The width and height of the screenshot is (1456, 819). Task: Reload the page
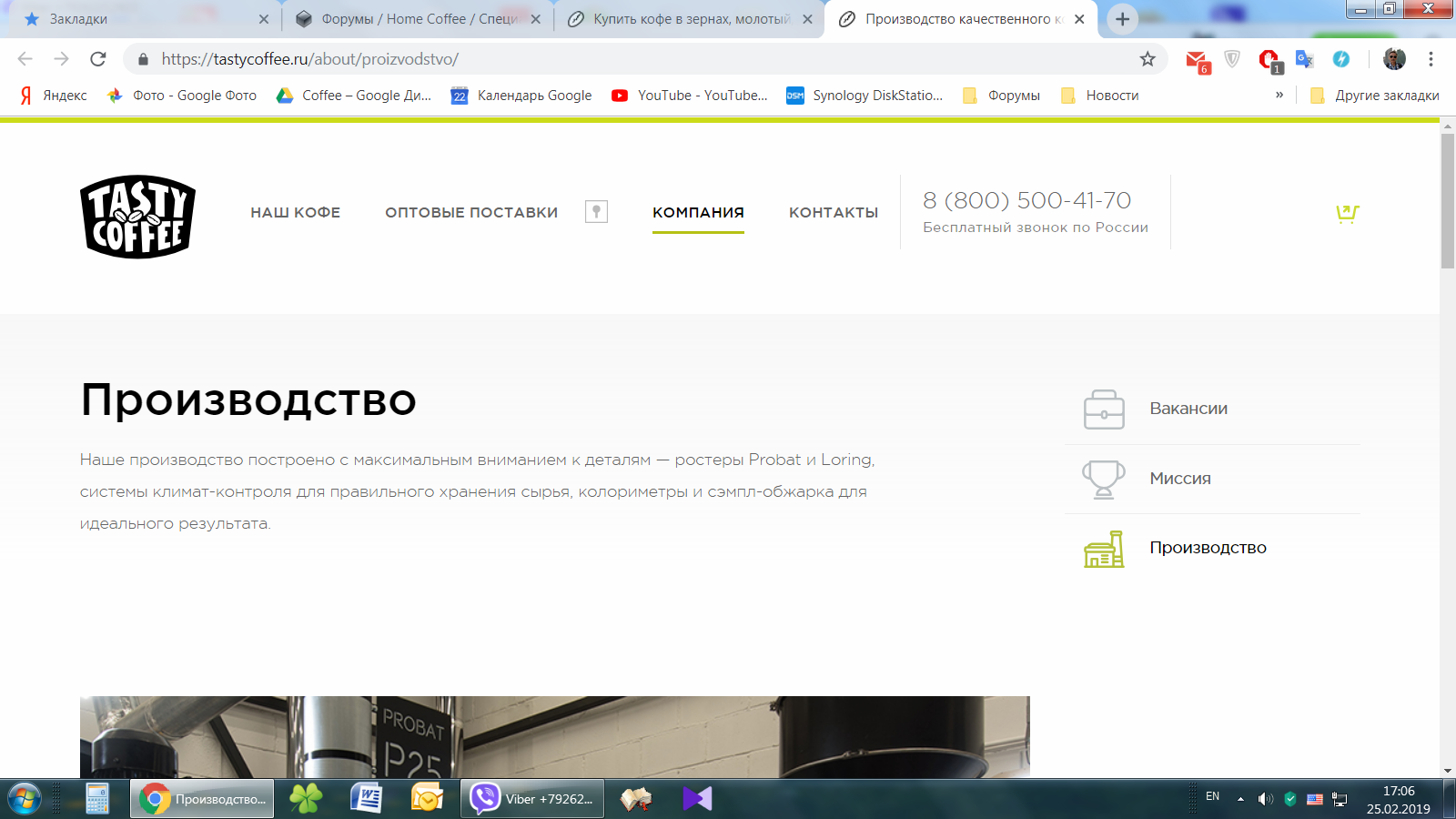(x=98, y=59)
